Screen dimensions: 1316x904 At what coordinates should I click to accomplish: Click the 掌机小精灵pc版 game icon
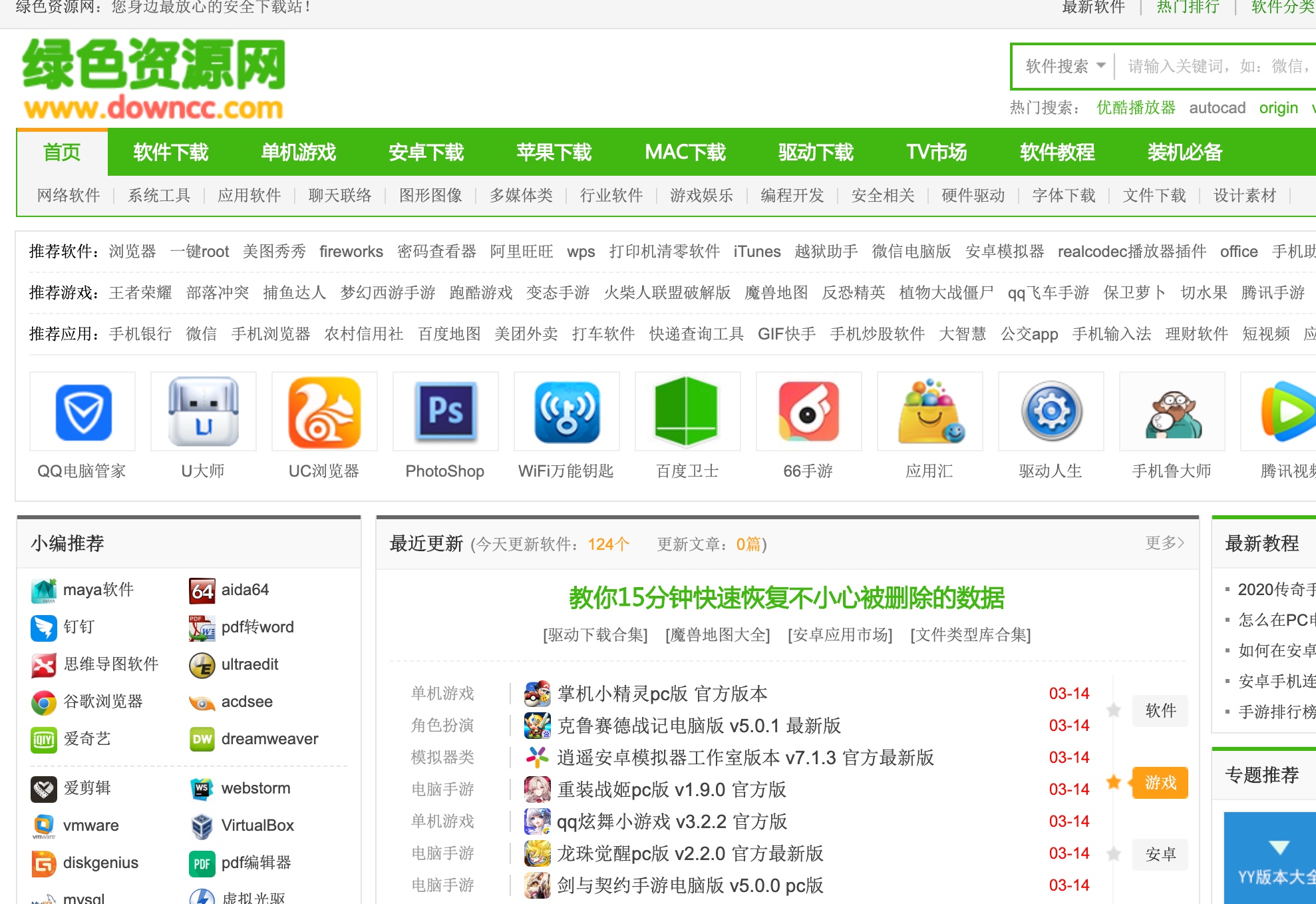click(x=538, y=694)
